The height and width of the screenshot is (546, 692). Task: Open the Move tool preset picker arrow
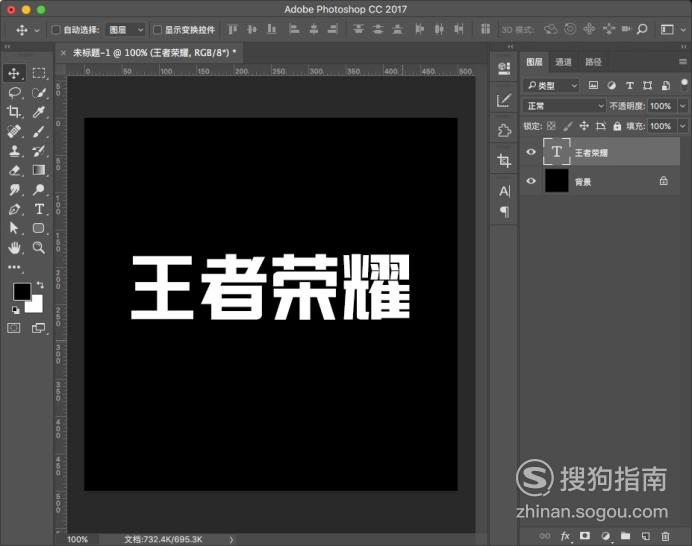[37, 30]
